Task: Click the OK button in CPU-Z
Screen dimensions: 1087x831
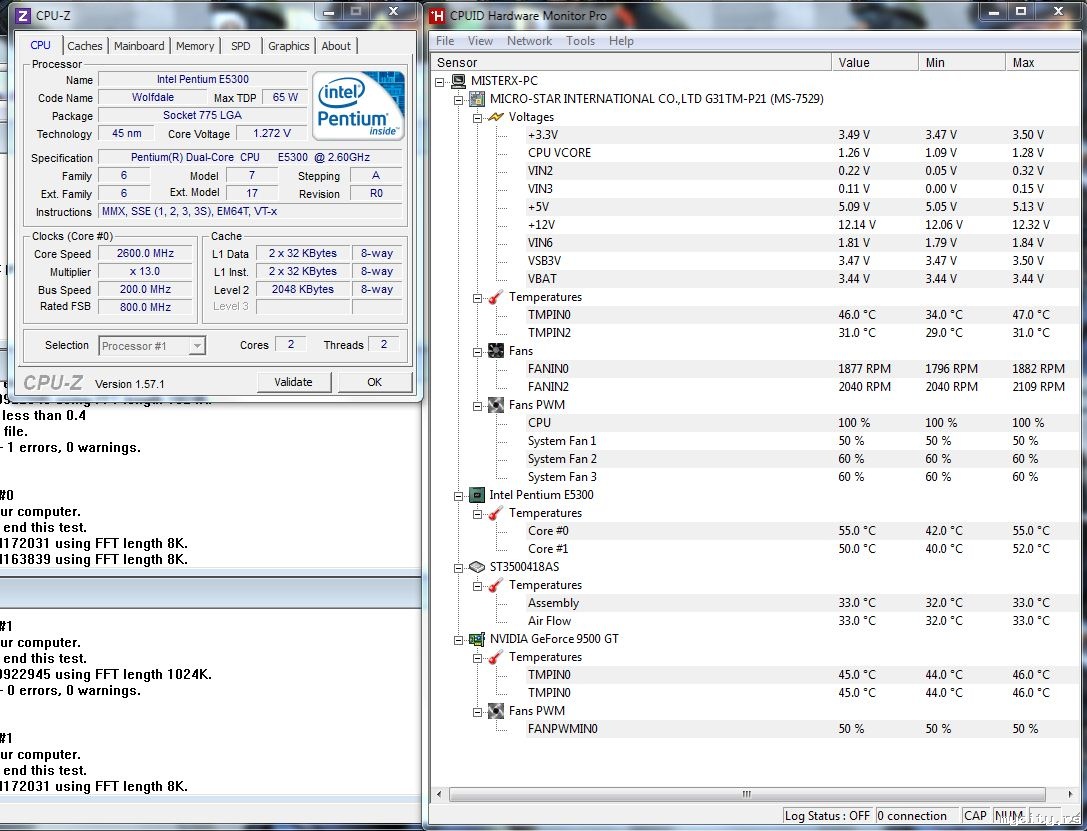Action: tap(374, 382)
